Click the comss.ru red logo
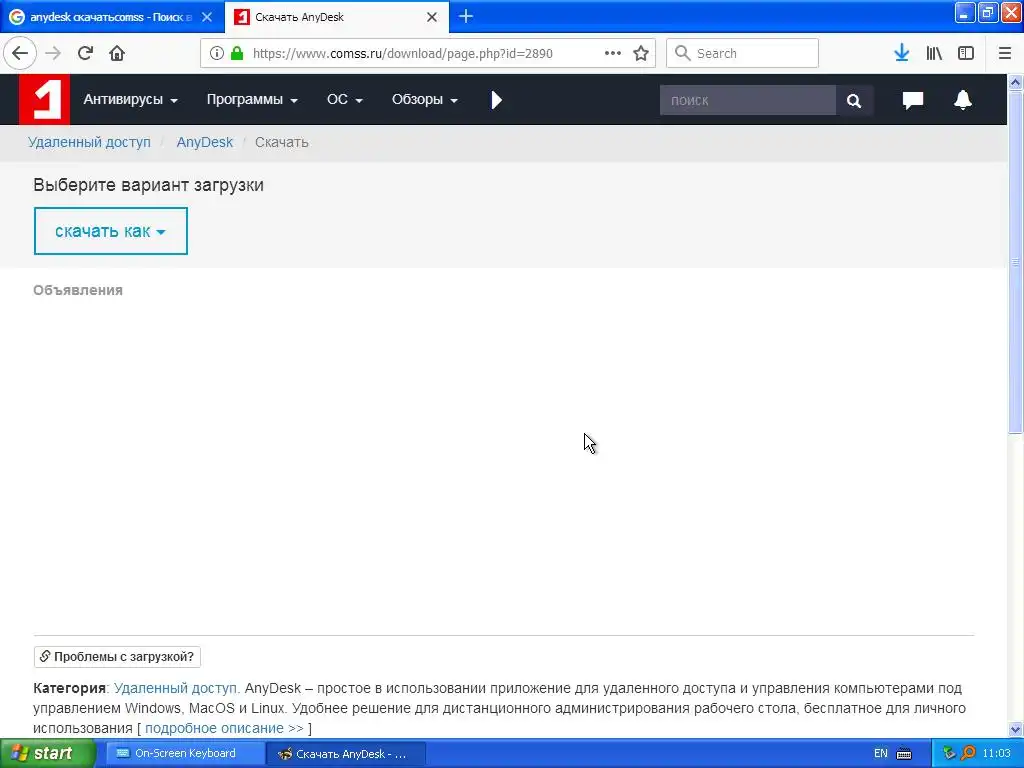This screenshot has height=768, width=1024. tap(44, 99)
